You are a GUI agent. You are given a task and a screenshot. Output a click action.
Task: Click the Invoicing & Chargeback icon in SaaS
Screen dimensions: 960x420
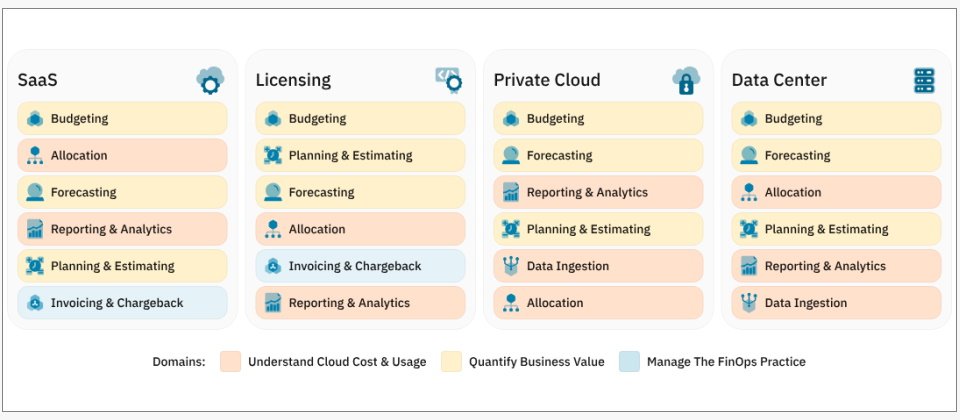click(x=35, y=303)
